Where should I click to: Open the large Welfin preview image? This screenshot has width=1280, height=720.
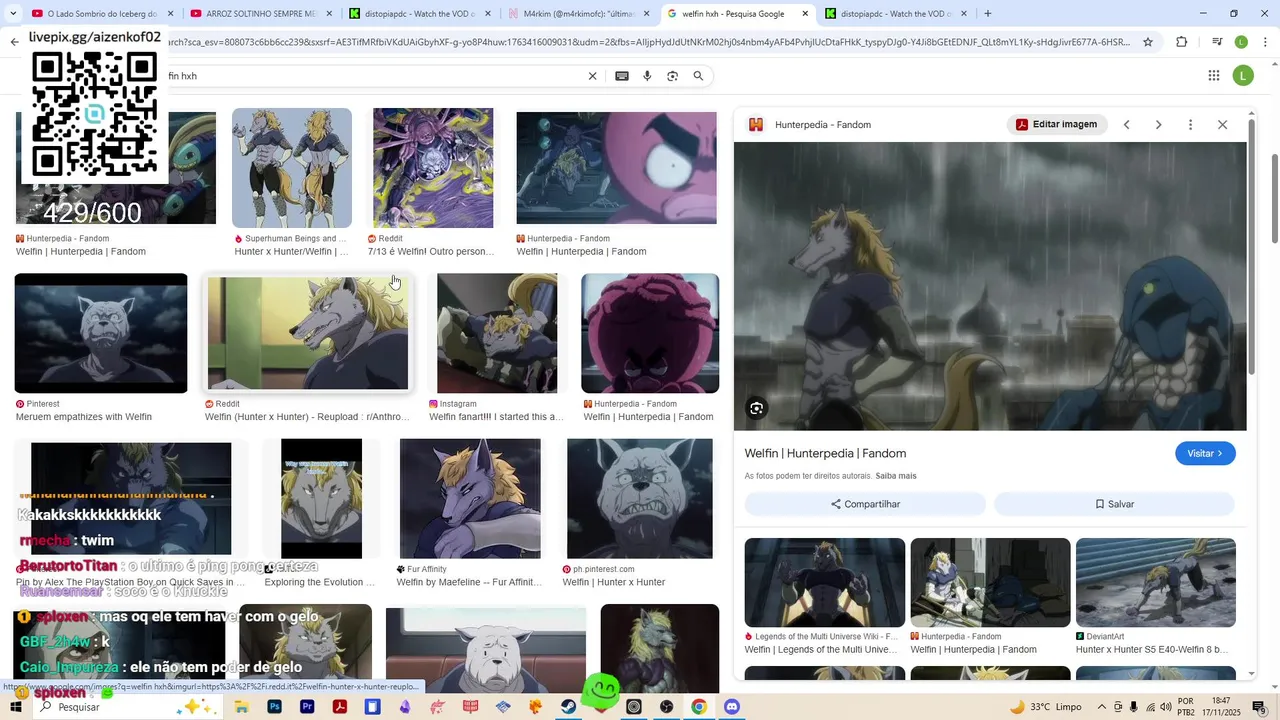pos(990,286)
